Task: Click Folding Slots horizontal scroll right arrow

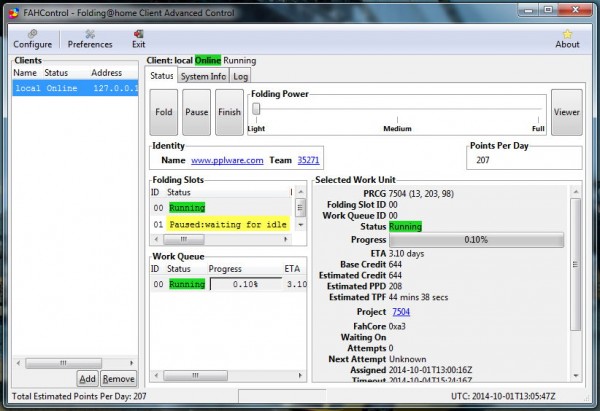Action: point(286,239)
